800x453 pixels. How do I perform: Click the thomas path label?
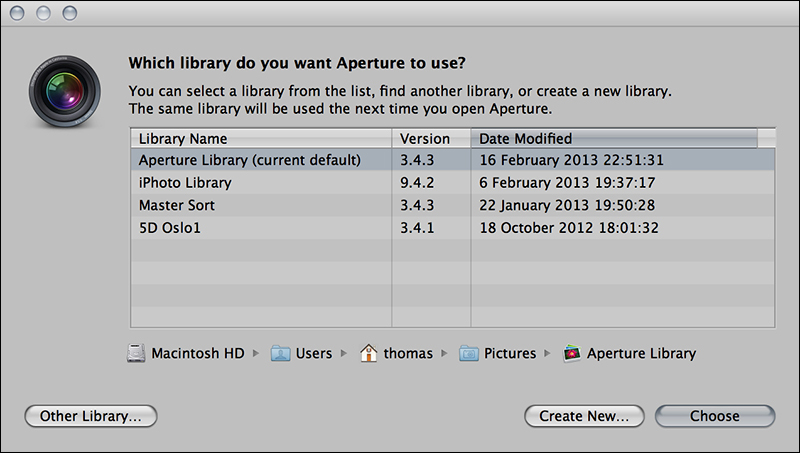pyautogui.click(x=408, y=353)
